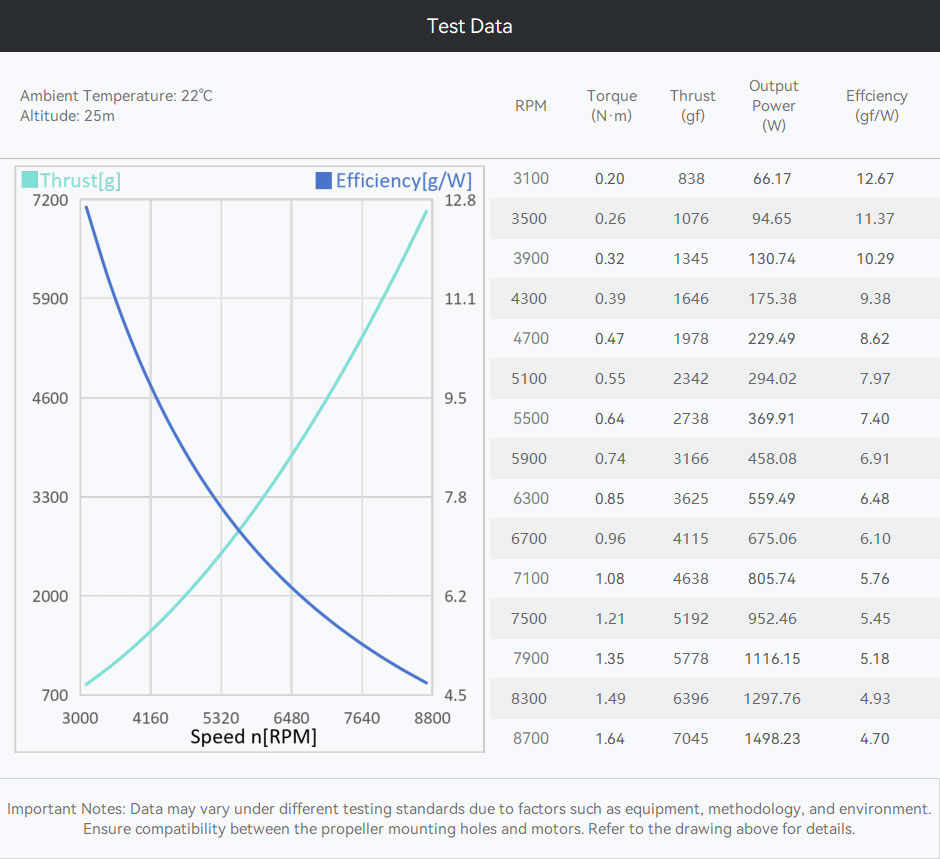
Task: Click the teal Thrust legend color square
Action: (x=29, y=180)
